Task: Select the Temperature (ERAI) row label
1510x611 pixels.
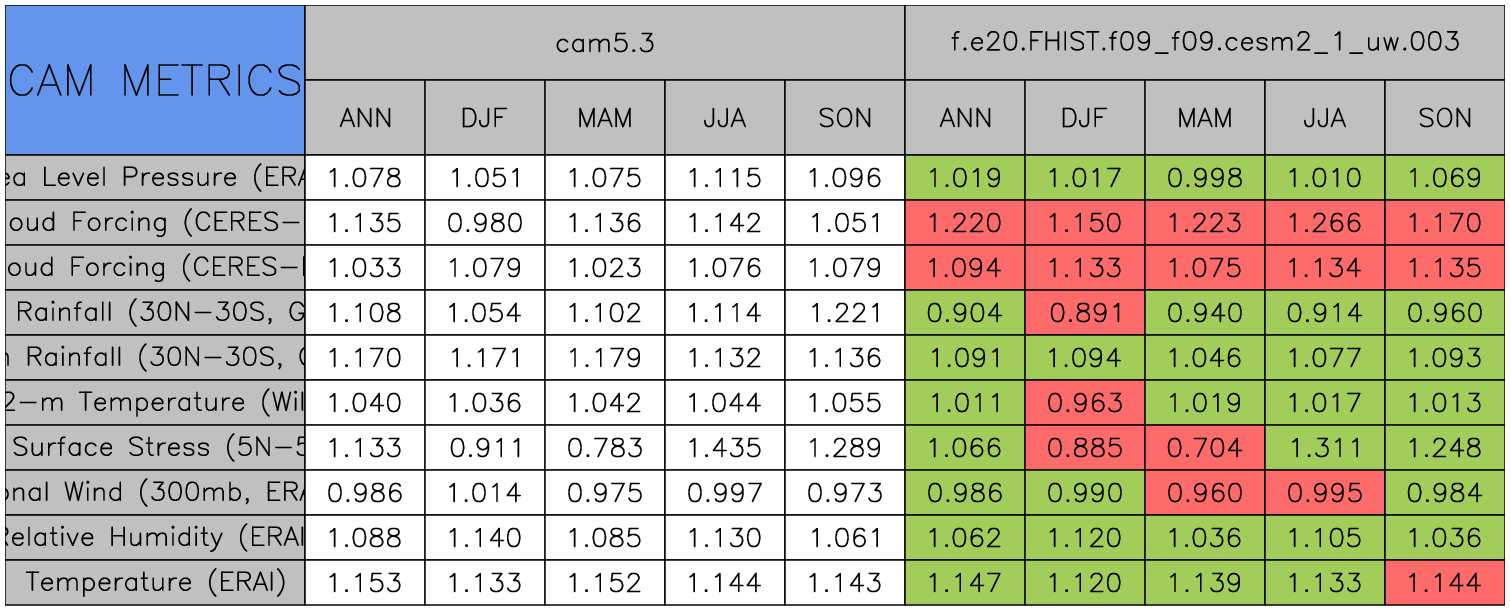Action: [155, 582]
